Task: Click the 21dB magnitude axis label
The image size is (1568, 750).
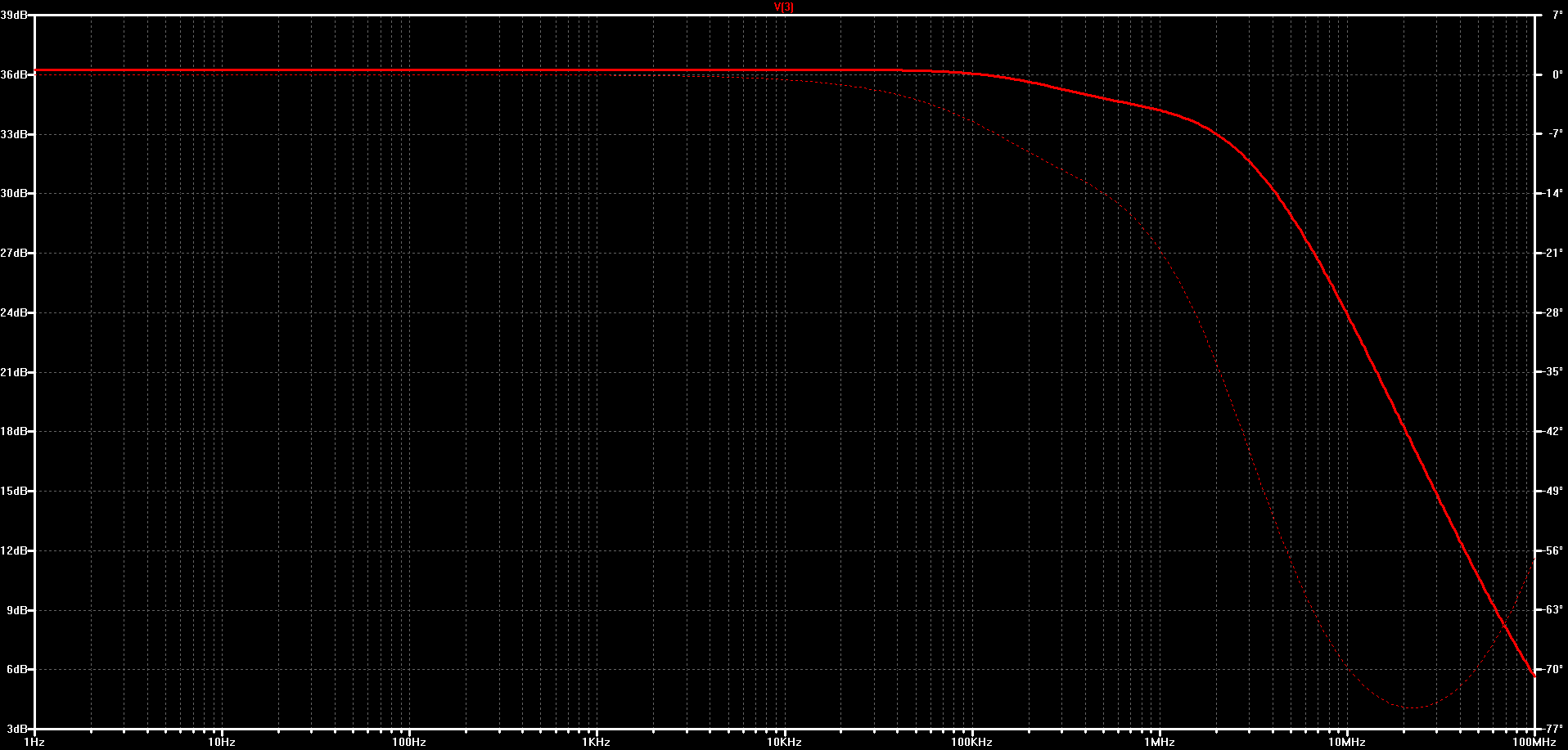Action: 14,372
